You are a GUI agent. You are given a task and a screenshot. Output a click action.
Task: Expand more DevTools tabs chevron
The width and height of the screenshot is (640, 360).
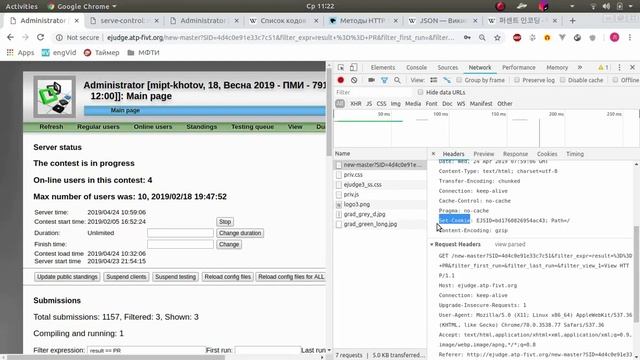point(580,67)
